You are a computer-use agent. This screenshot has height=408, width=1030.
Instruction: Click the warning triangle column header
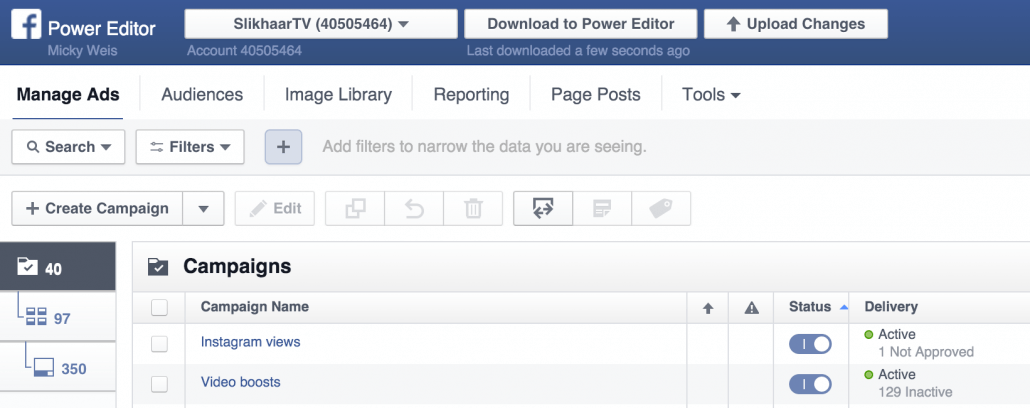pos(751,307)
